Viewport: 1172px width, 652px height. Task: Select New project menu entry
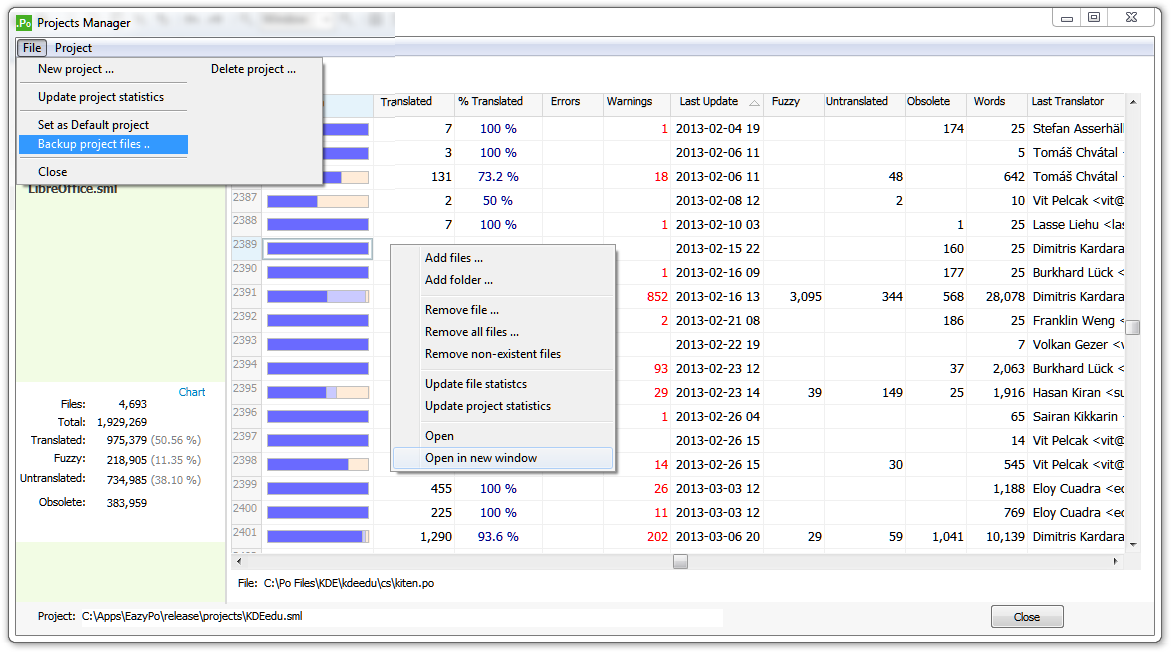click(76, 69)
